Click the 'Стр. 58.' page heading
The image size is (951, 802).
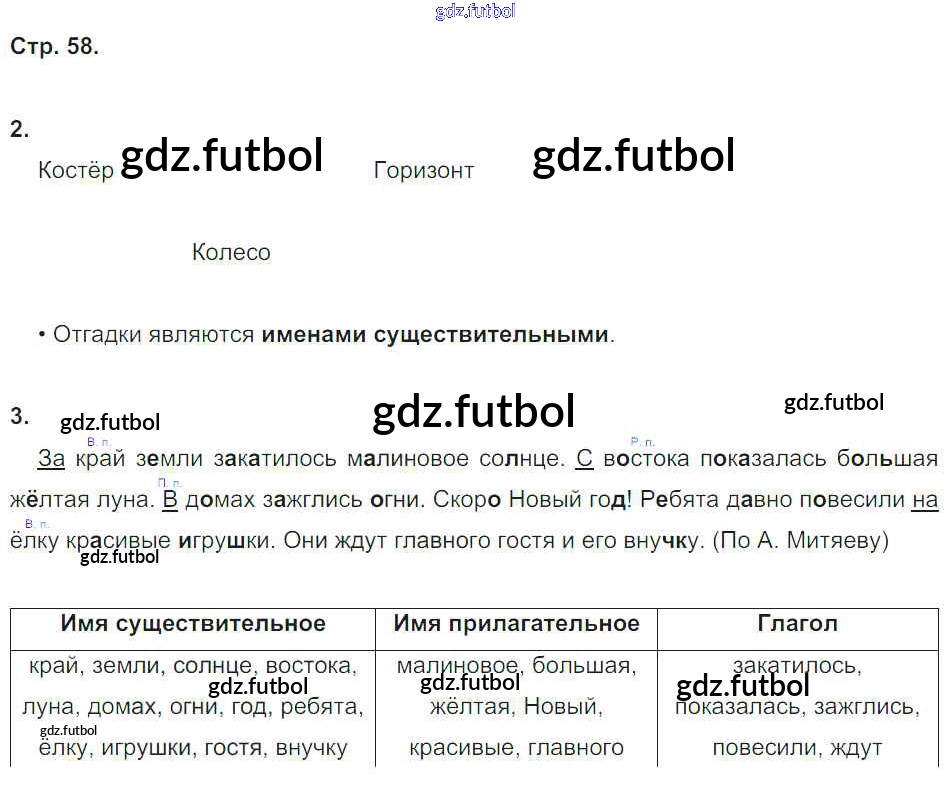tap(54, 47)
